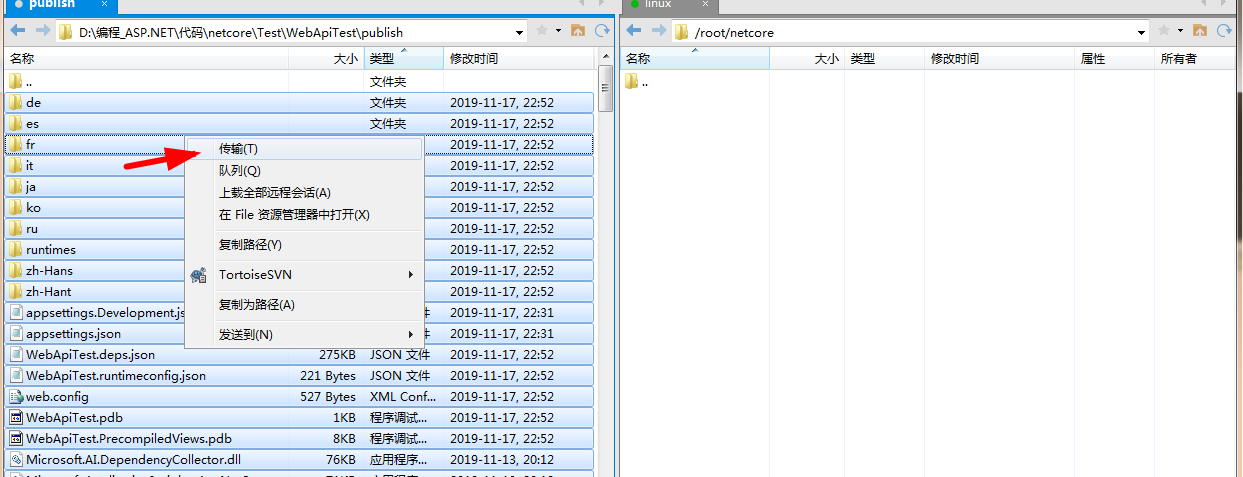The width and height of the screenshot is (1243, 477).
Task: Click the TortoiseSVN icon in context menu
Action: [198, 275]
